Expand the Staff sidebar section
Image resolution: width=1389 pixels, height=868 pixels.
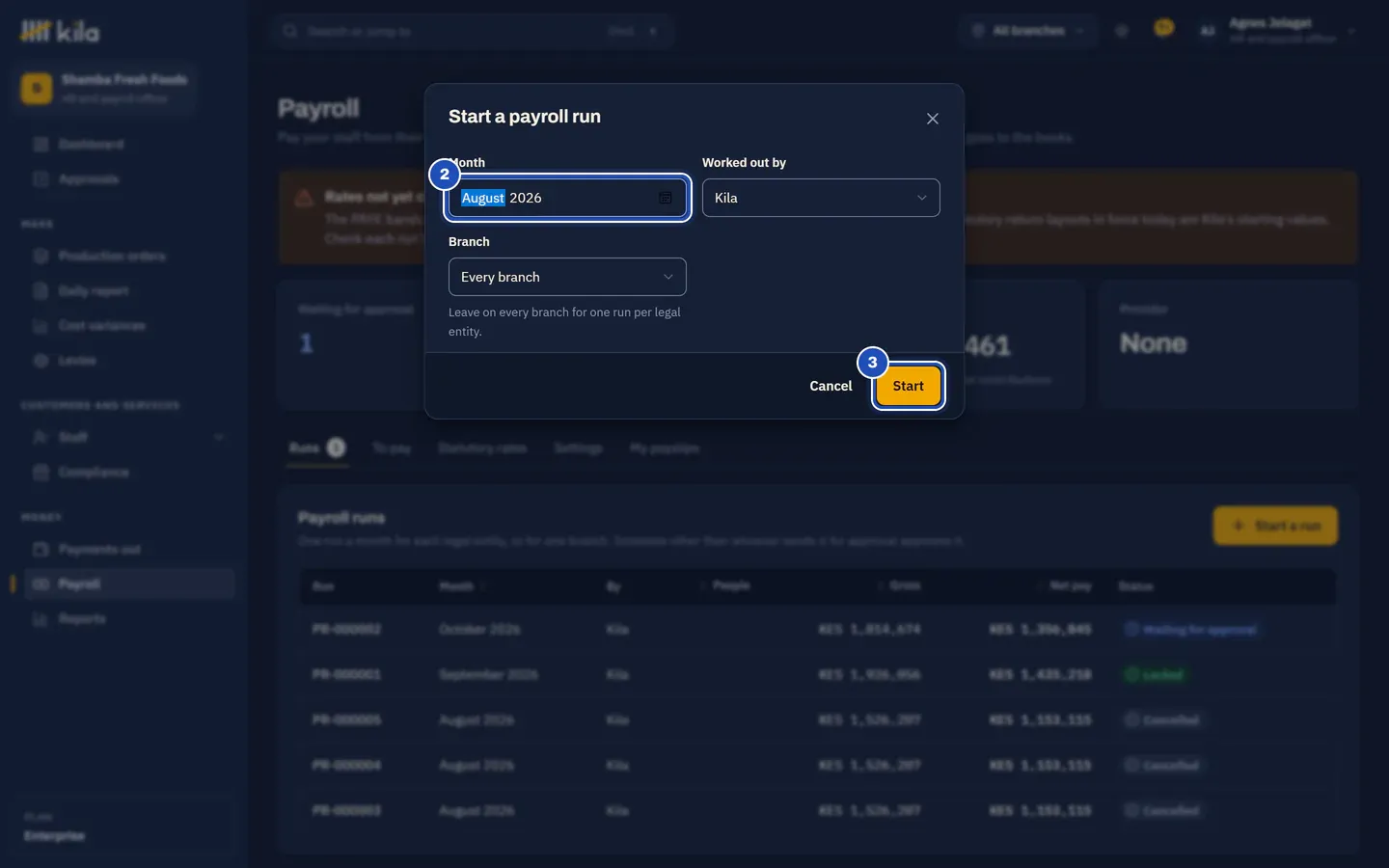[x=127, y=437]
